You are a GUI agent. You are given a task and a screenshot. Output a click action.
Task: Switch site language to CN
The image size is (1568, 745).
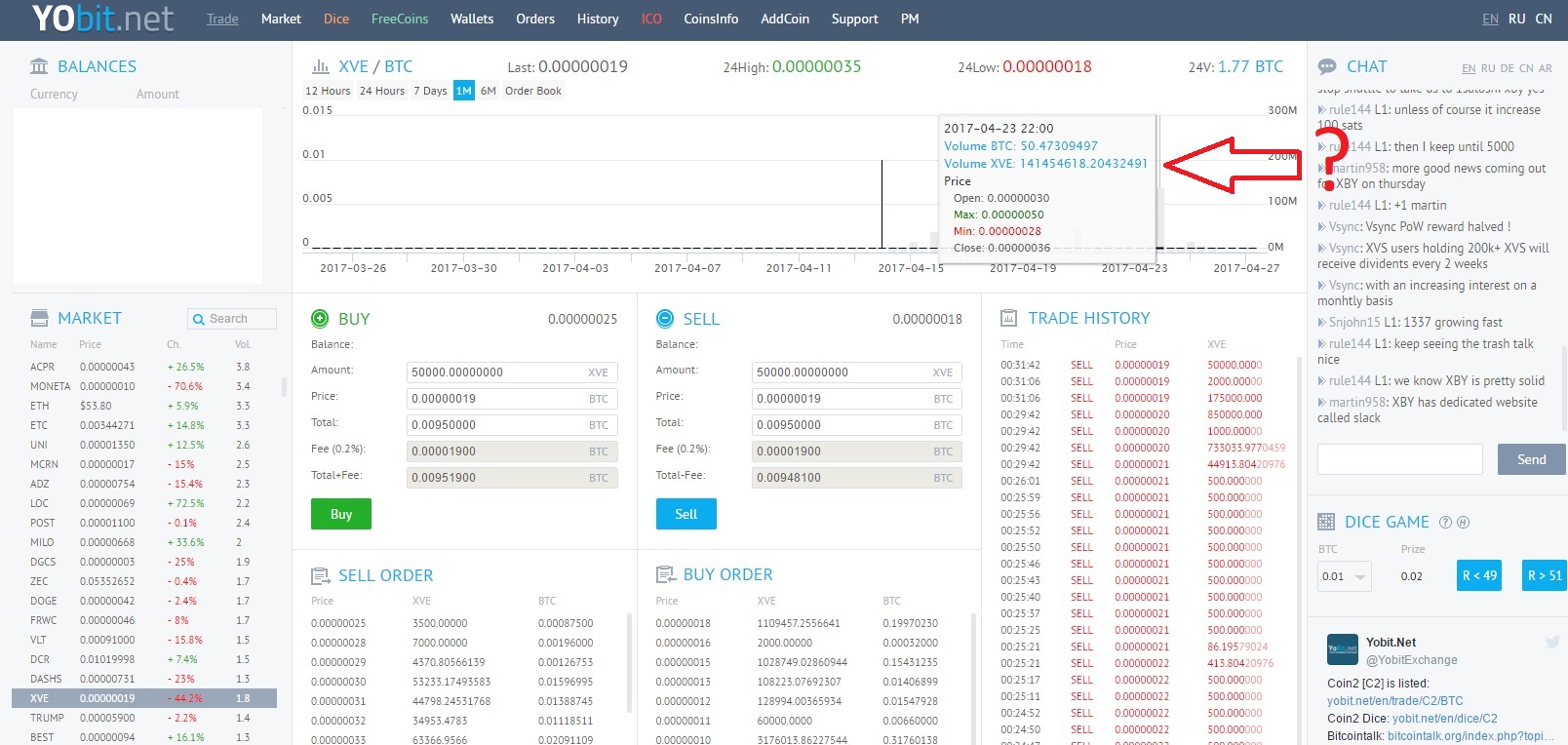(1544, 19)
